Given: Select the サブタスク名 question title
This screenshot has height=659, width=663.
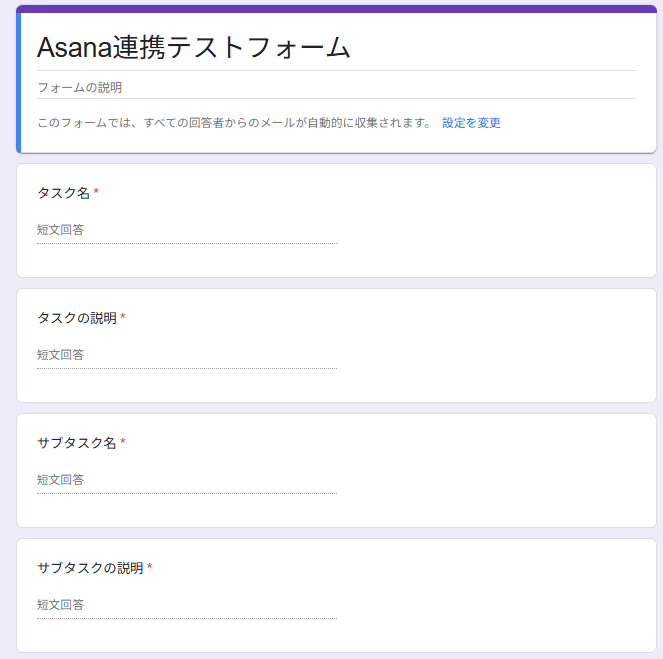Looking at the screenshot, I should pyautogui.click(x=76, y=443).
